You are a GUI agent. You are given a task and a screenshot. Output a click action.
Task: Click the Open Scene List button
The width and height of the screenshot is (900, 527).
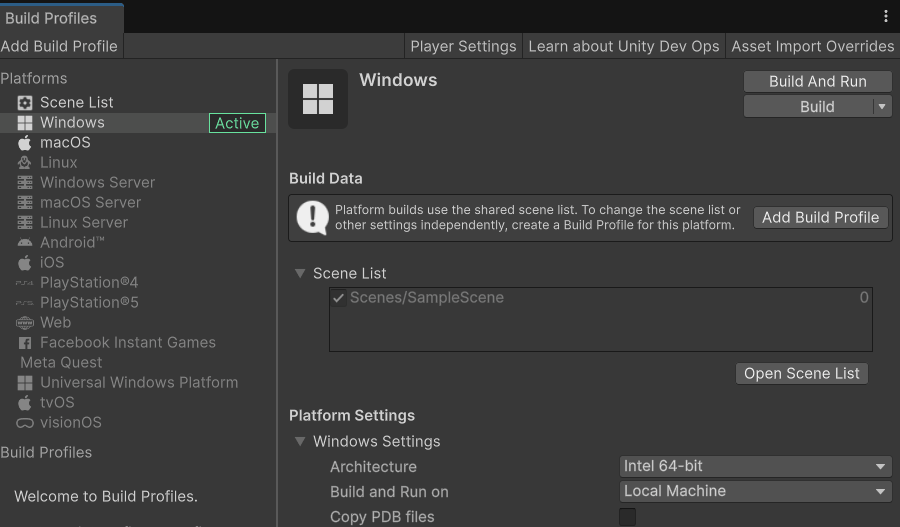click(x=801, y=374)
